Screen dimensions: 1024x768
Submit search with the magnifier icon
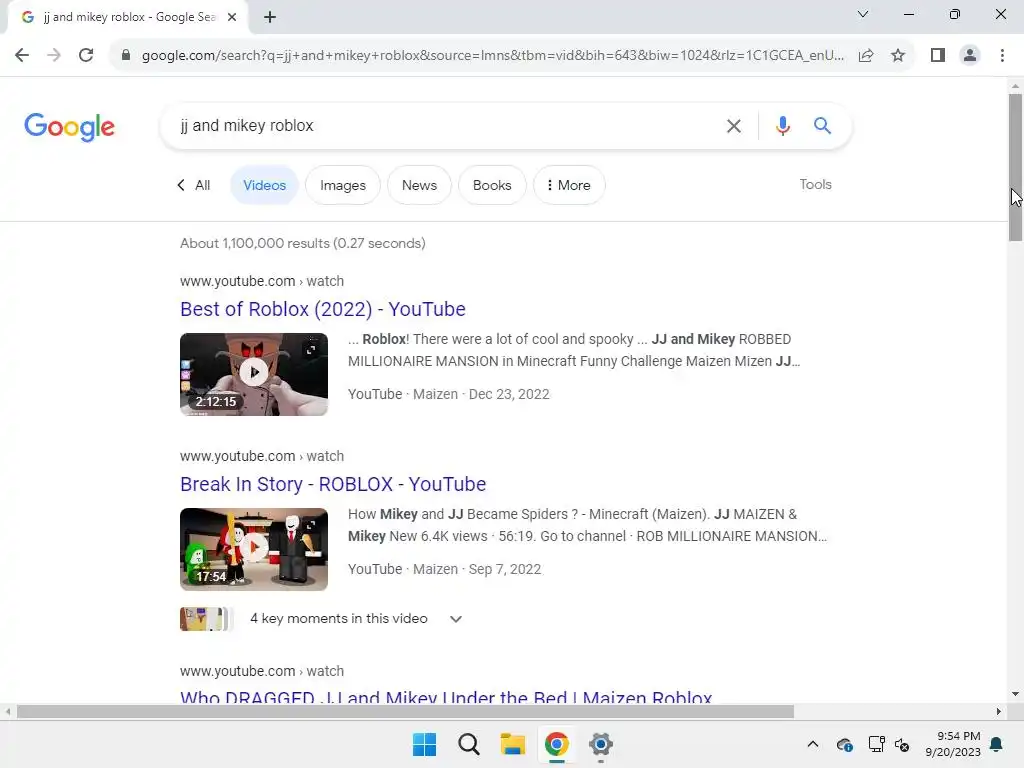pos(822,125)
